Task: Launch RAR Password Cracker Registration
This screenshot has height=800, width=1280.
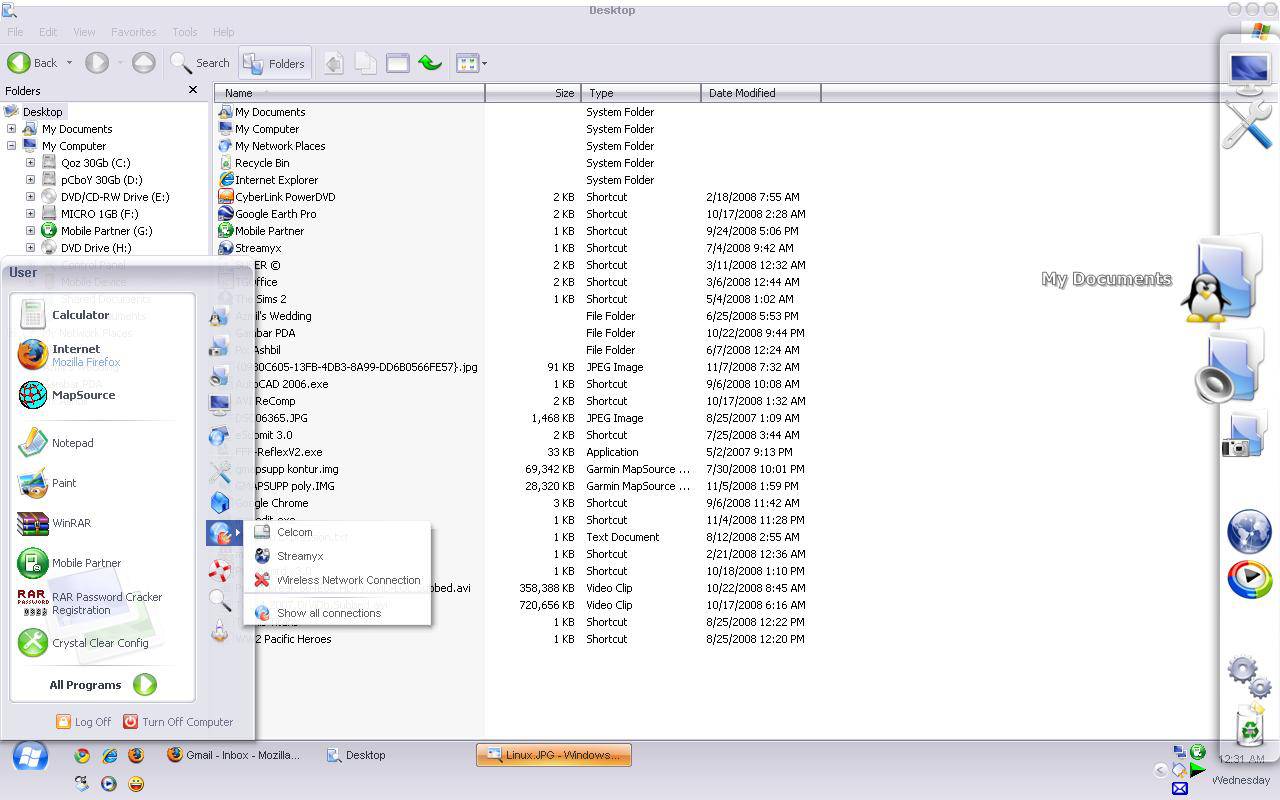Action: [90, 603]
